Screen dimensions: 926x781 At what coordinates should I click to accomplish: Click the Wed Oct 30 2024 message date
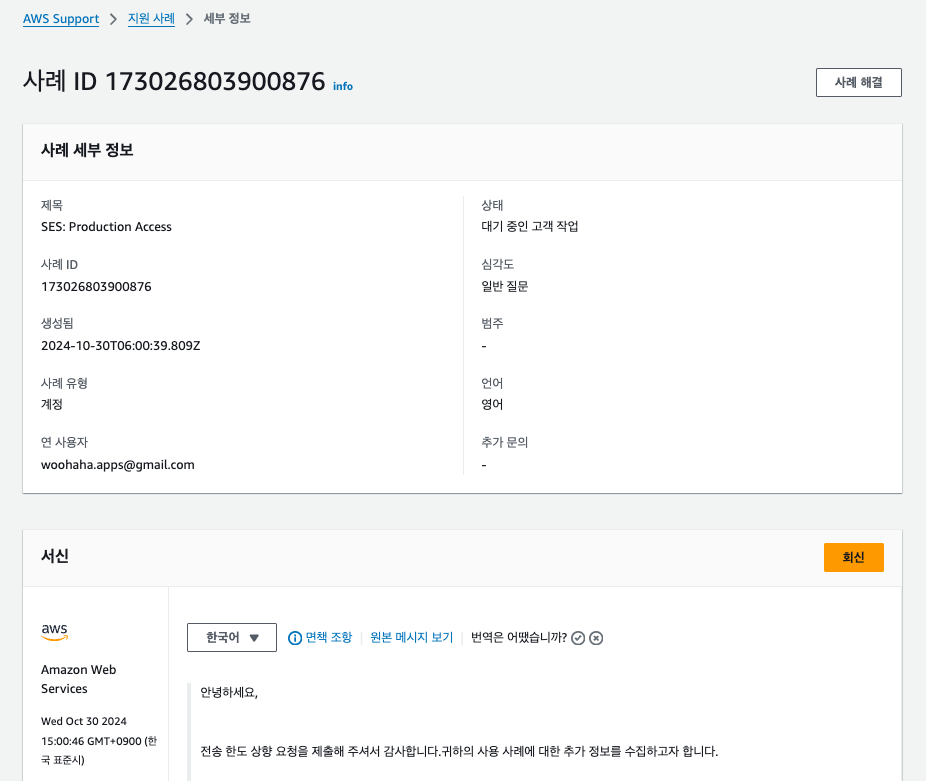[84, 721]
